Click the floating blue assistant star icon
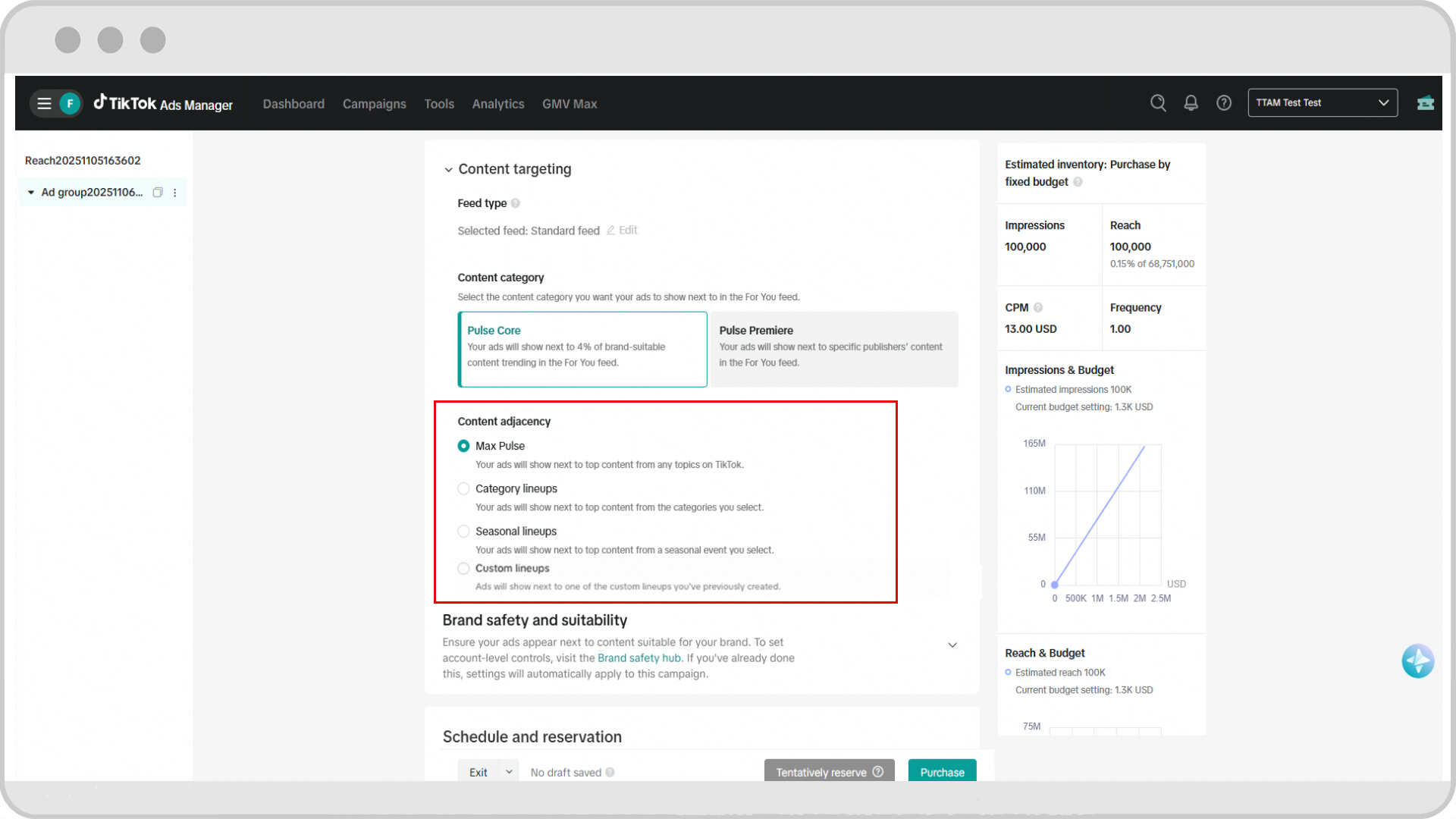Screen dimensions: 1456x819 [x=1417, y=661]
